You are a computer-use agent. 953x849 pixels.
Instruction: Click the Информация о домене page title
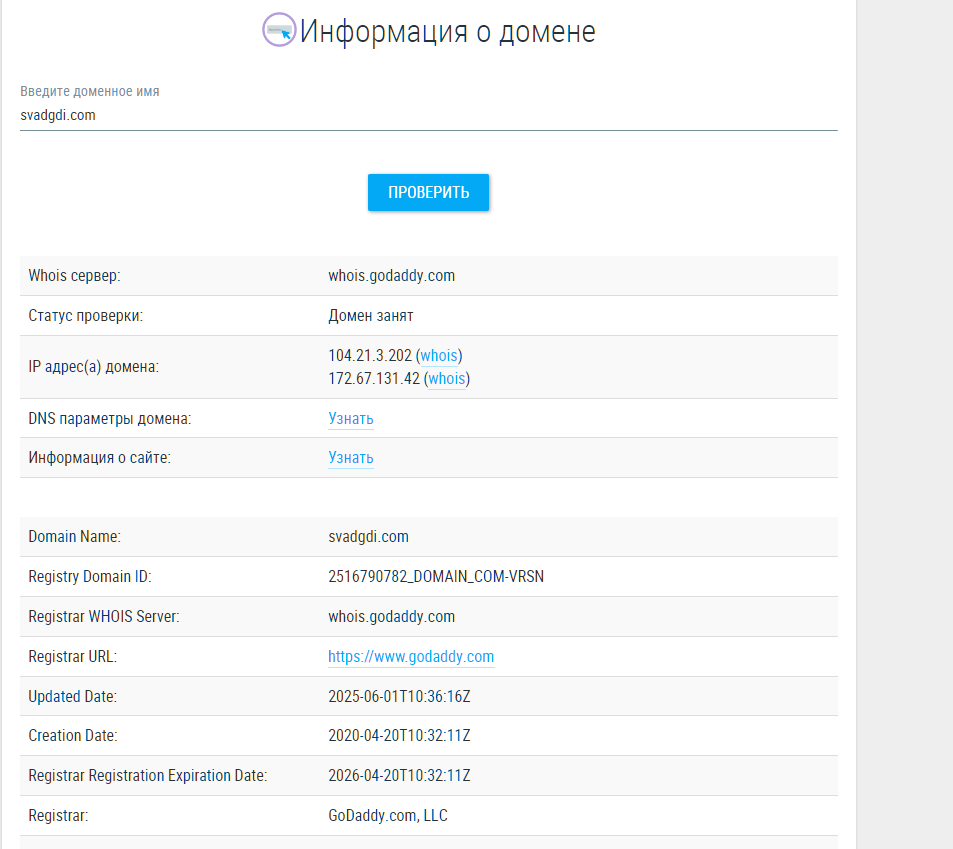pyautogui.click(x=449, y=30)
